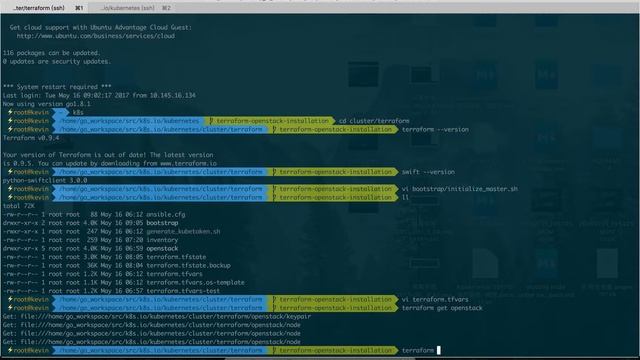Screen dimensions: 640x360
Task: Click the terminal cursor after 'terraform'
Action: click(x=439, y=350)
